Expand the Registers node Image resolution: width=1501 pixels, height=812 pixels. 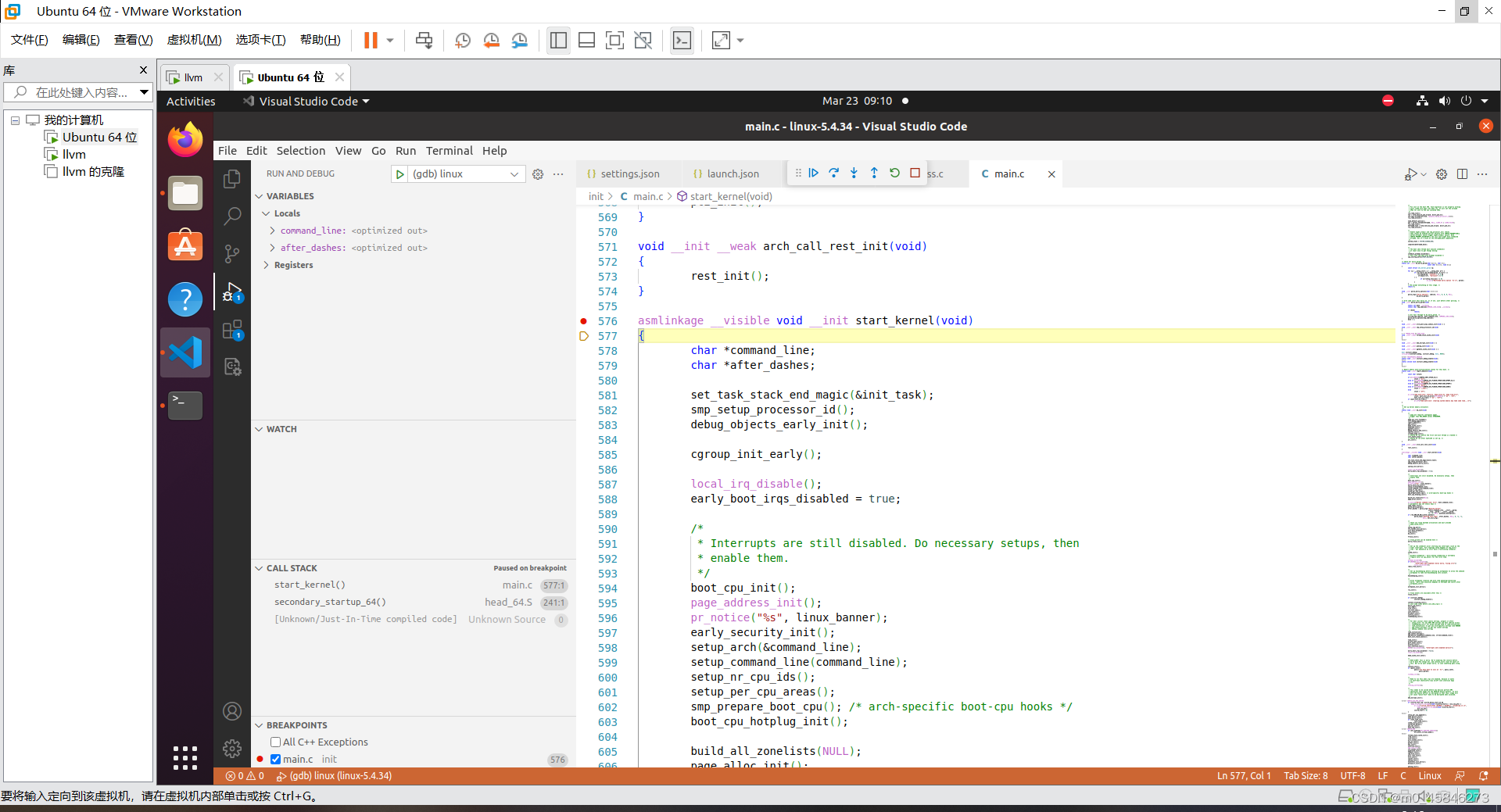tap(266, 265)
